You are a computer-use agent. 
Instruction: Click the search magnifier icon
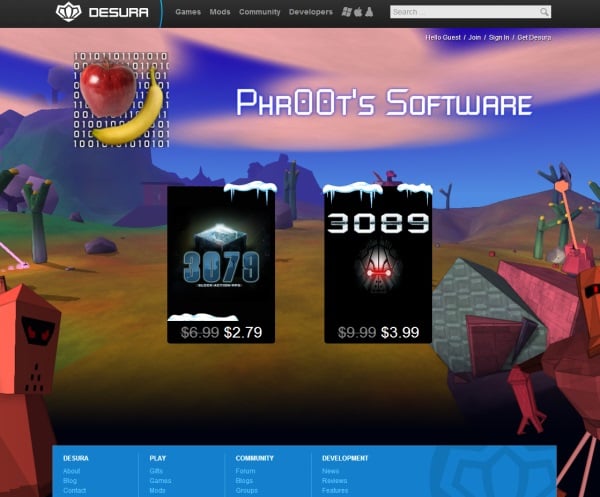coord(544,12)
